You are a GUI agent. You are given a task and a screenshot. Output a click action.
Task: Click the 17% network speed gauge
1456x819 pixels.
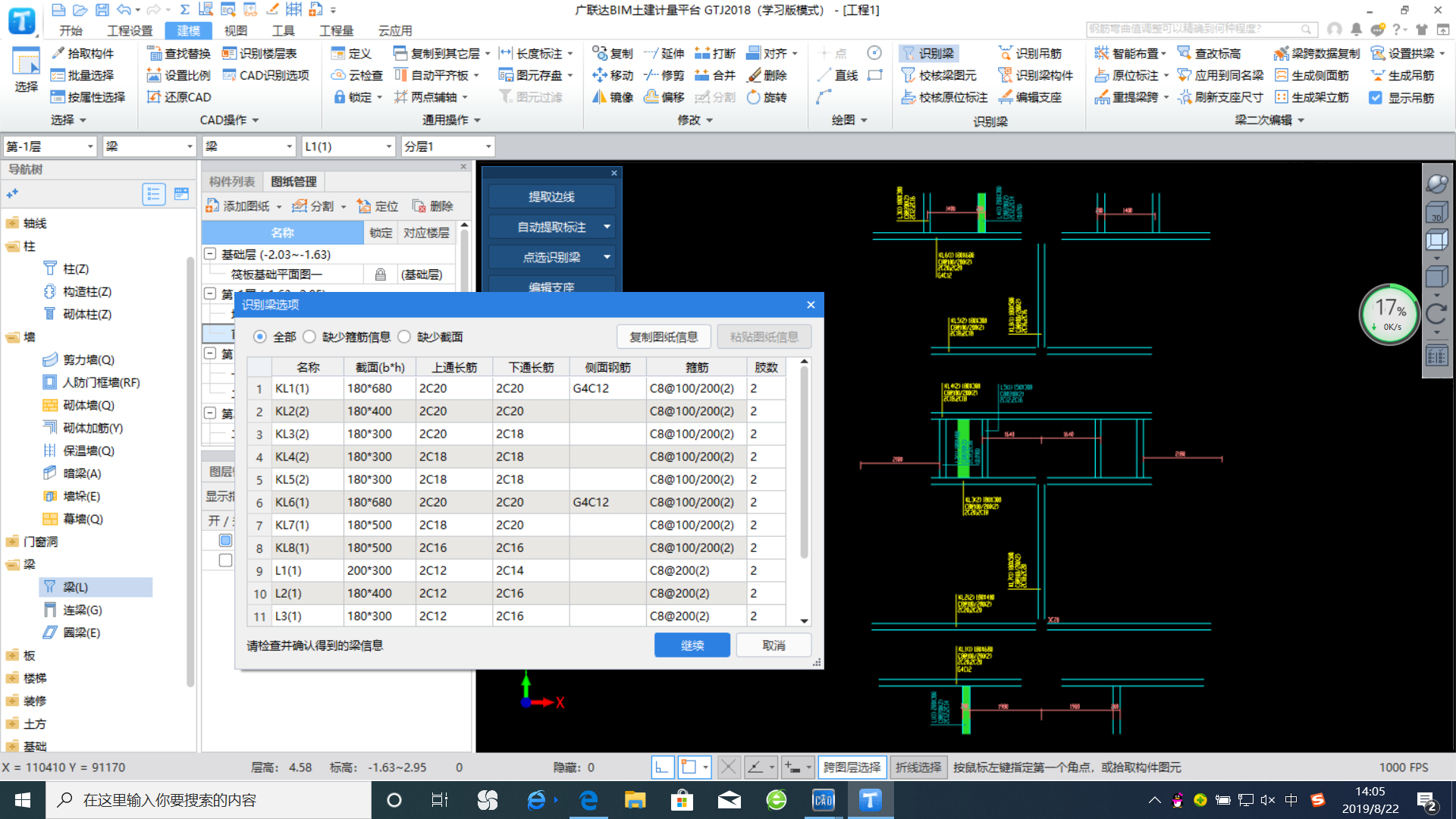1389,315
